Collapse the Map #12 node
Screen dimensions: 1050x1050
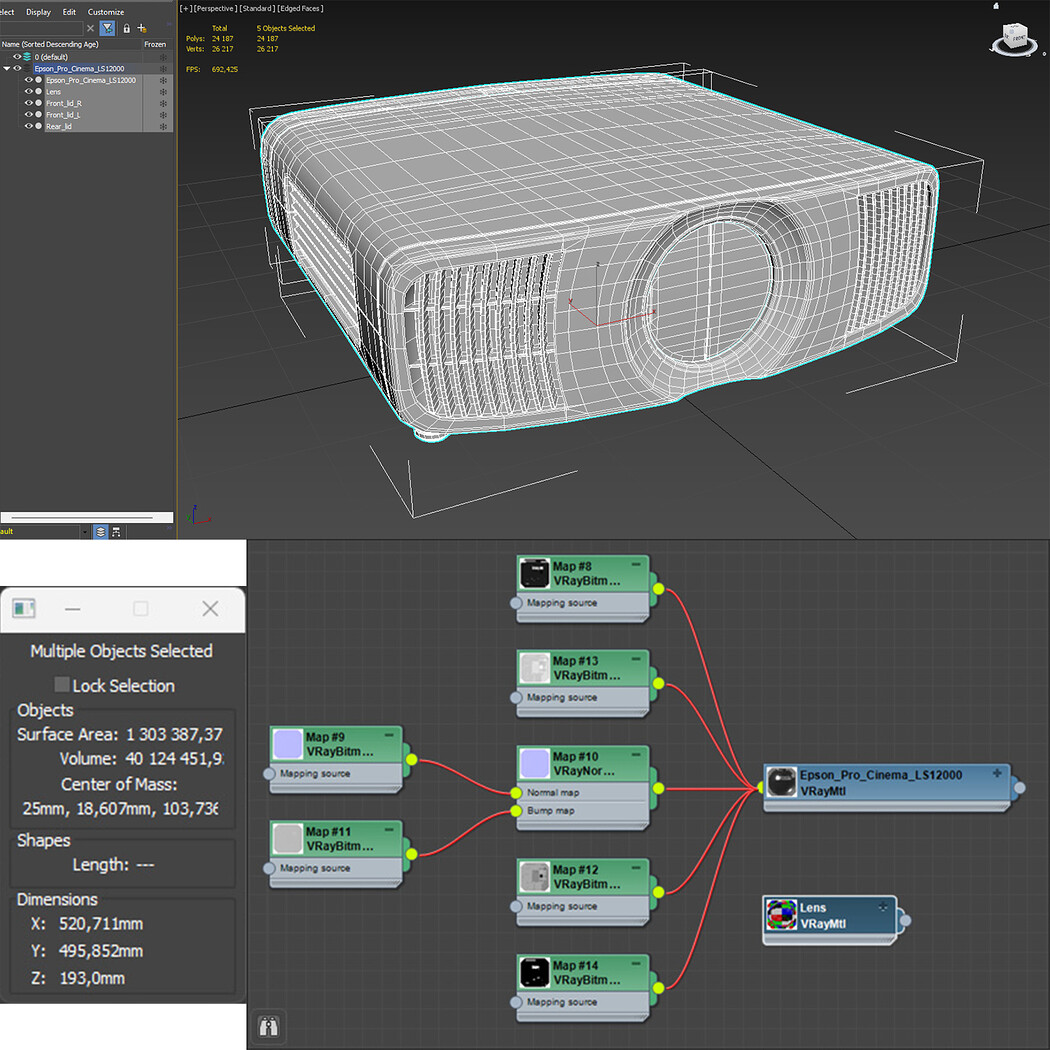(x=635, y=868)
